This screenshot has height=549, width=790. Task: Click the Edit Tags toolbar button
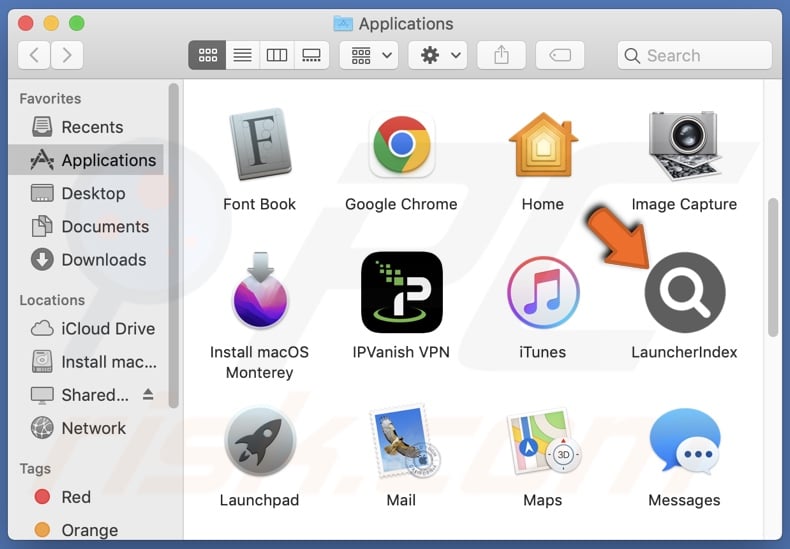click(x=560, y=55)
